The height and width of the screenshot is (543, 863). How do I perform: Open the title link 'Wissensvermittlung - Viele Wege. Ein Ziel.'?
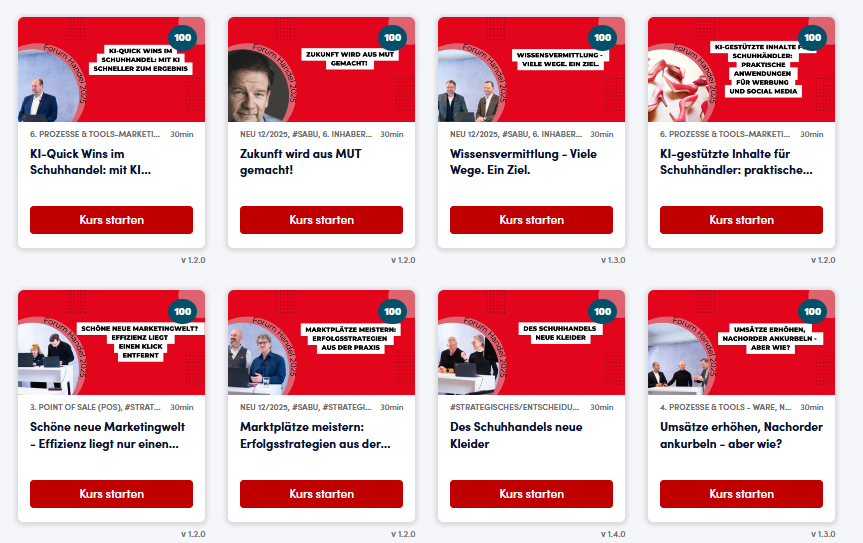[523, 162]
